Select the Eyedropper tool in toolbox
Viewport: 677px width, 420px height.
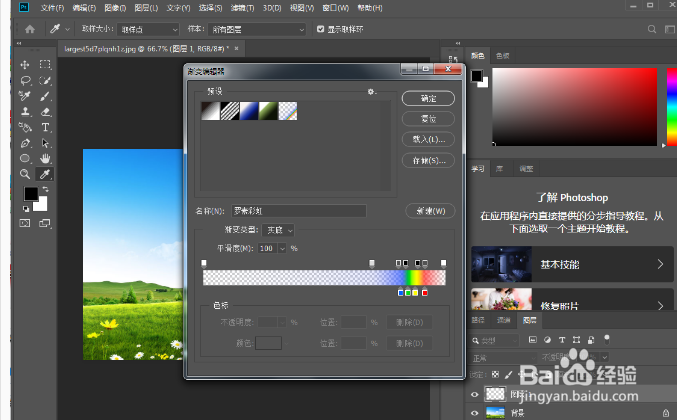pyautogui.click(x=45, y=174)
